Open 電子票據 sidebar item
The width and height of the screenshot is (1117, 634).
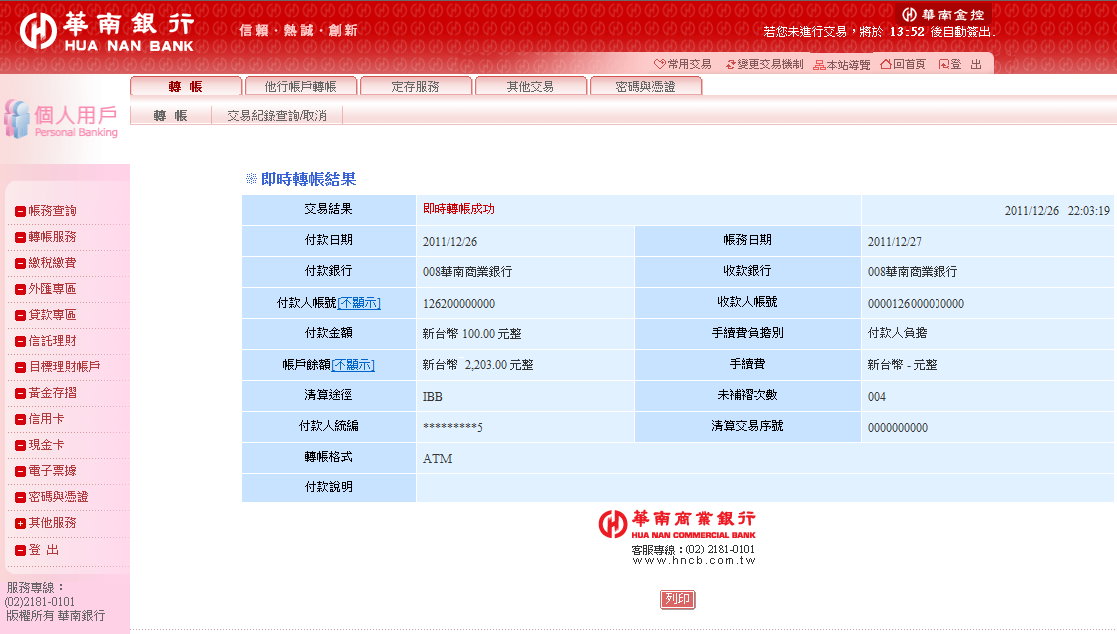[46, 471]
